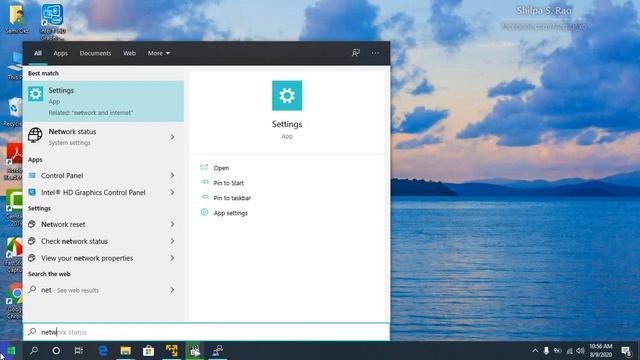
Task: Select the Google Chrome desktop shortcut
Action: tap(15, 301)
